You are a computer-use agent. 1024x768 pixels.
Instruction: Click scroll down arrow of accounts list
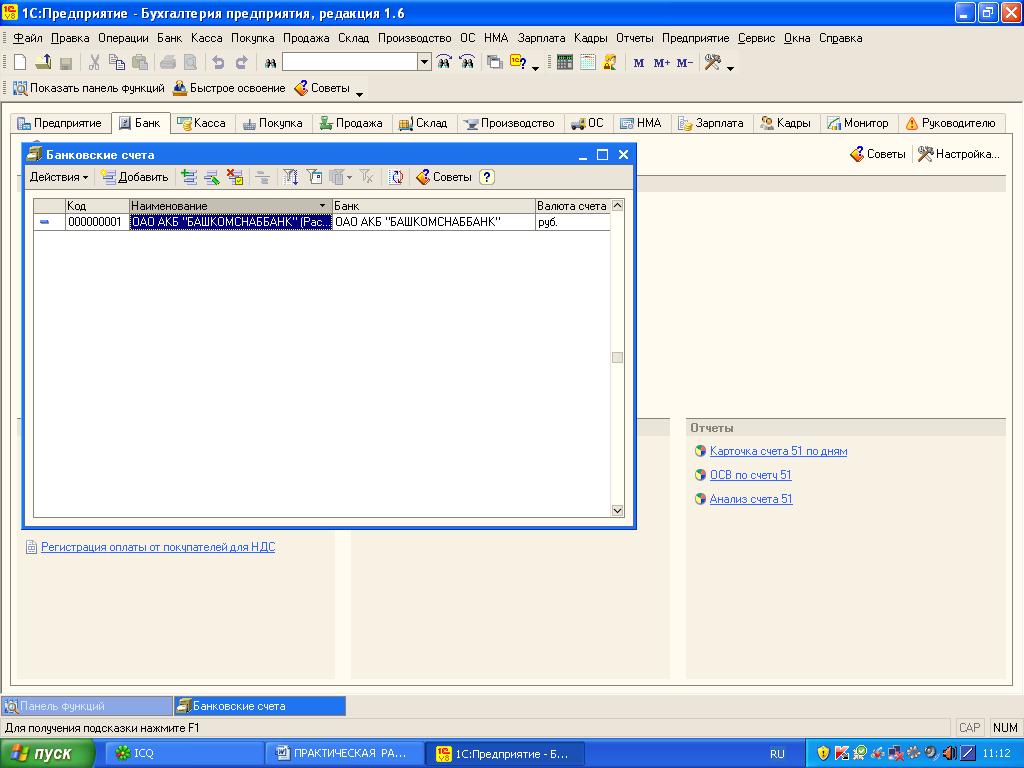point(617,511)
